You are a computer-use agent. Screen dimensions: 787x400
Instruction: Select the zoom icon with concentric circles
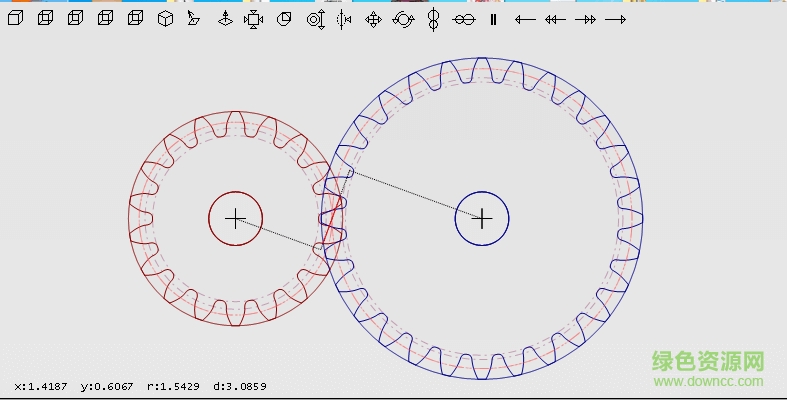[315, 18]
